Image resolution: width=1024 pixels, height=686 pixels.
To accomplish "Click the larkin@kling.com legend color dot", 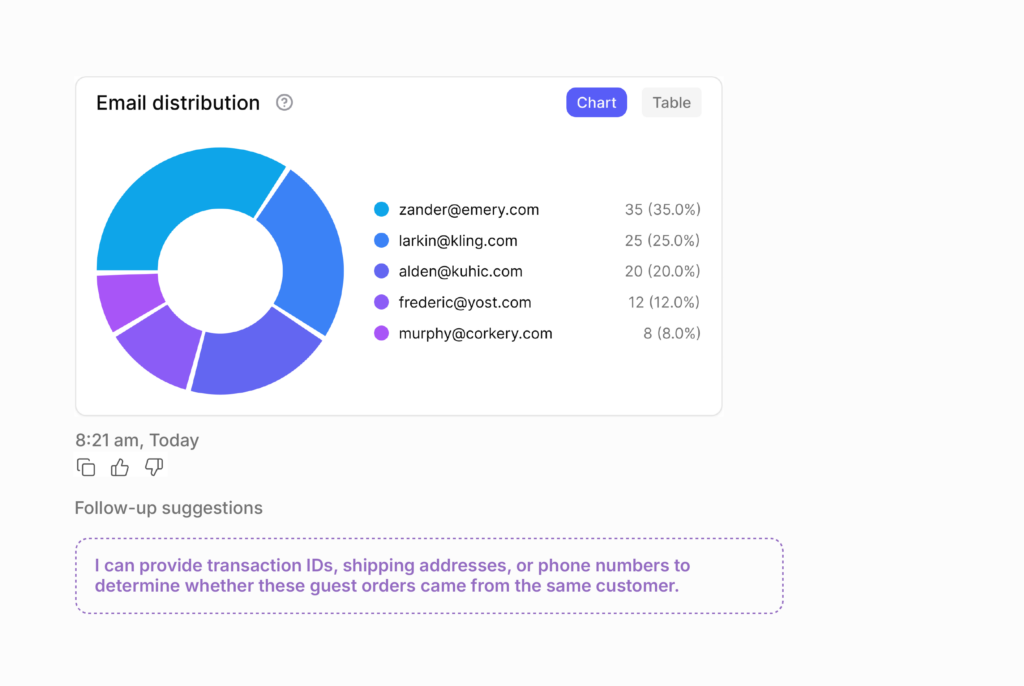I will pos(381,241).
